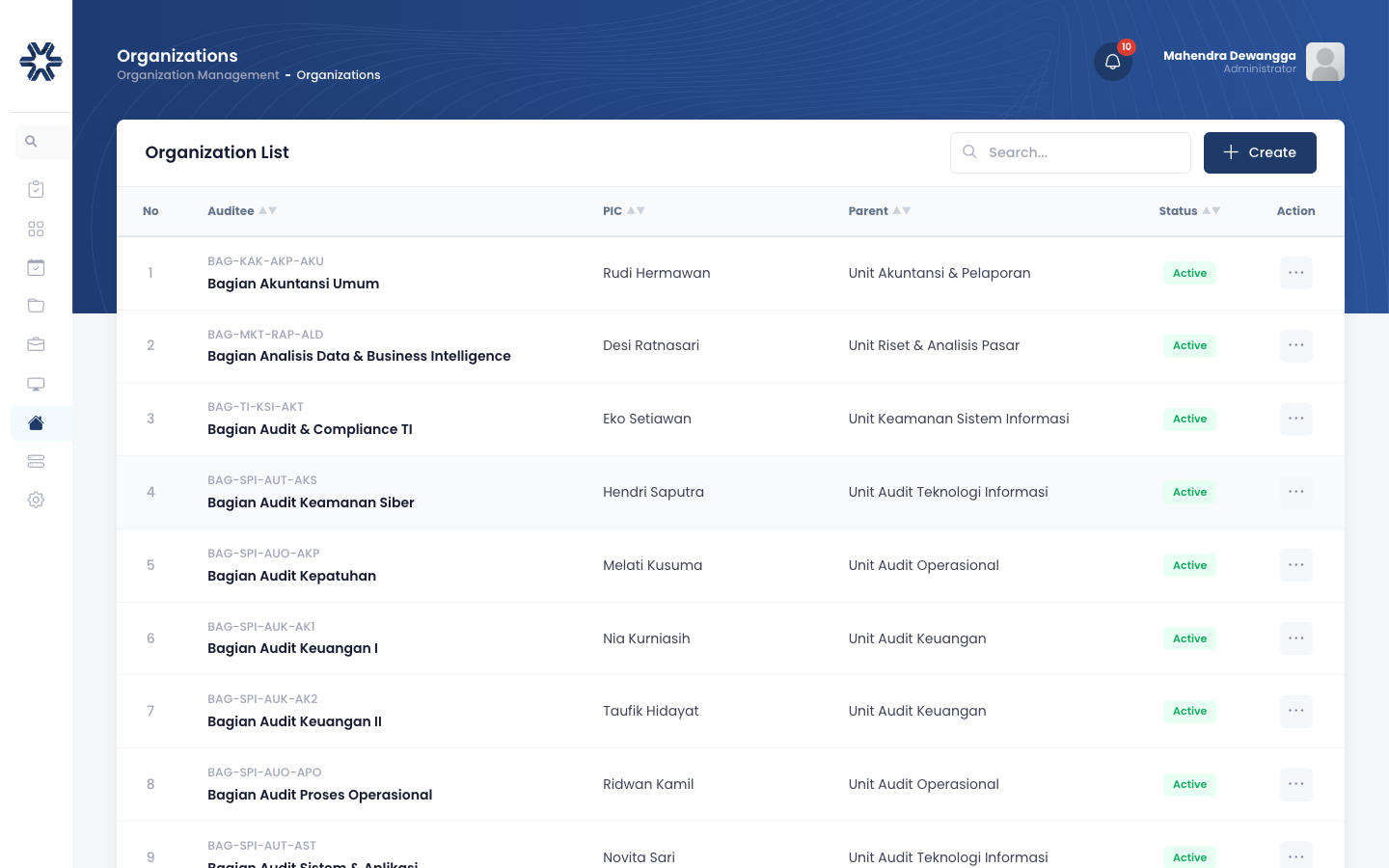Click Bagian Audit Proses Operasional name
This screenshot has height=868, width=1389.
pos(319,795)
